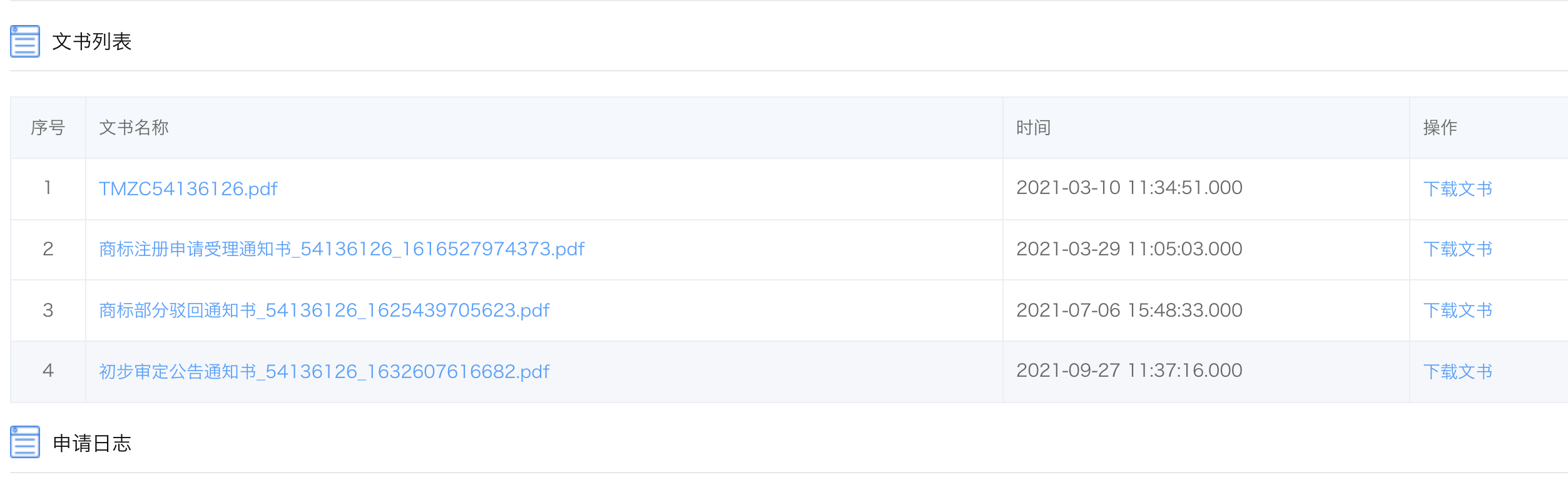Click timestamp 2021-03-10 11:34:51.000 cell
This screenshot has width=1568, height=492.
(1129, 188)
